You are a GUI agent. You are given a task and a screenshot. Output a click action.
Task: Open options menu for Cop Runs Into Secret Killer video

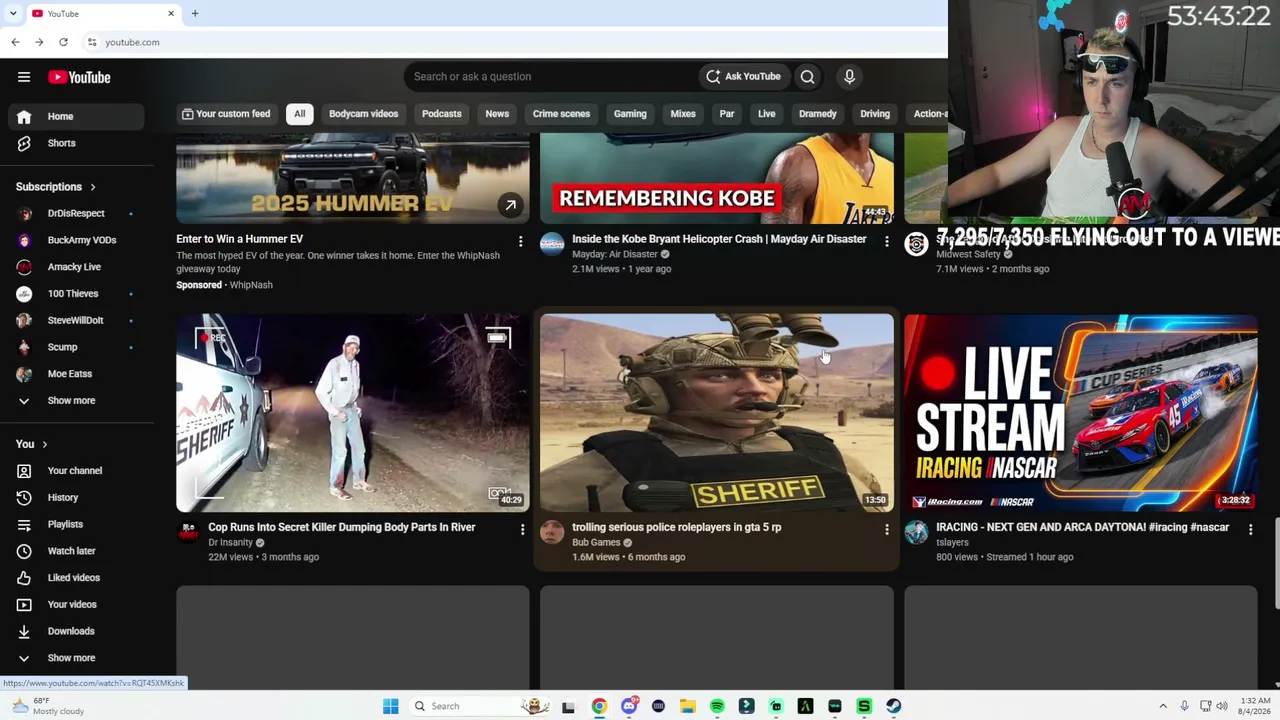[522, 529]
